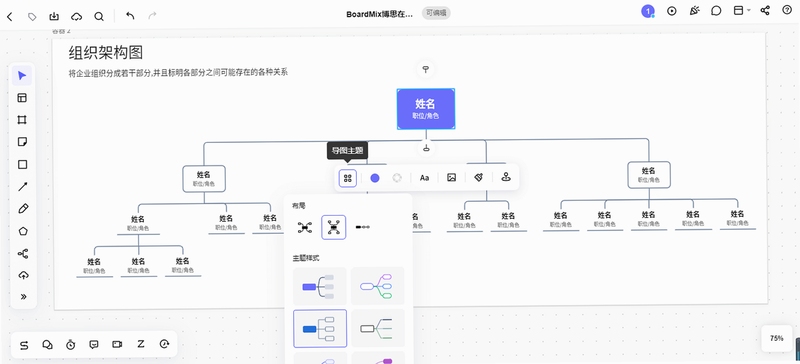Open the Aa text style options
The height and width of the screenshot is (364, 800).
(x=424, y=178)
